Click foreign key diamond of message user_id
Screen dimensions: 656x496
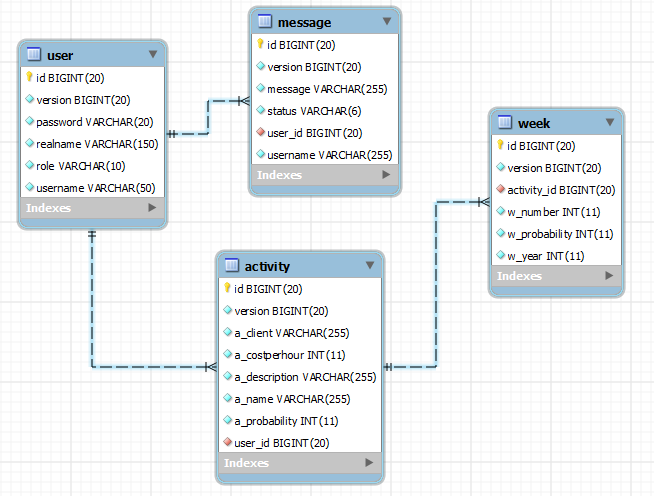pos(260,132)
